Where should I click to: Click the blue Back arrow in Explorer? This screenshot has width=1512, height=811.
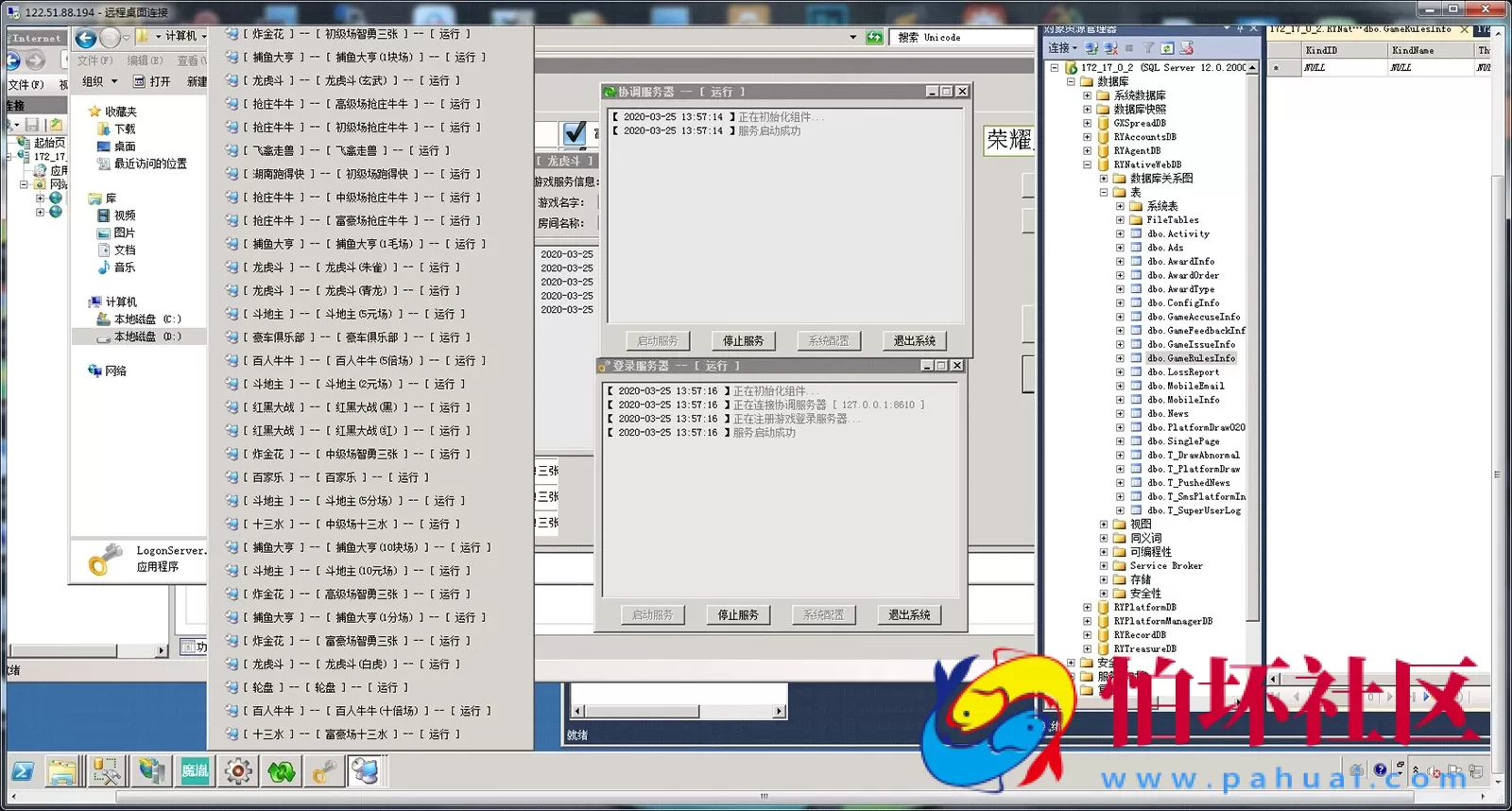click(x=86, y=38)
